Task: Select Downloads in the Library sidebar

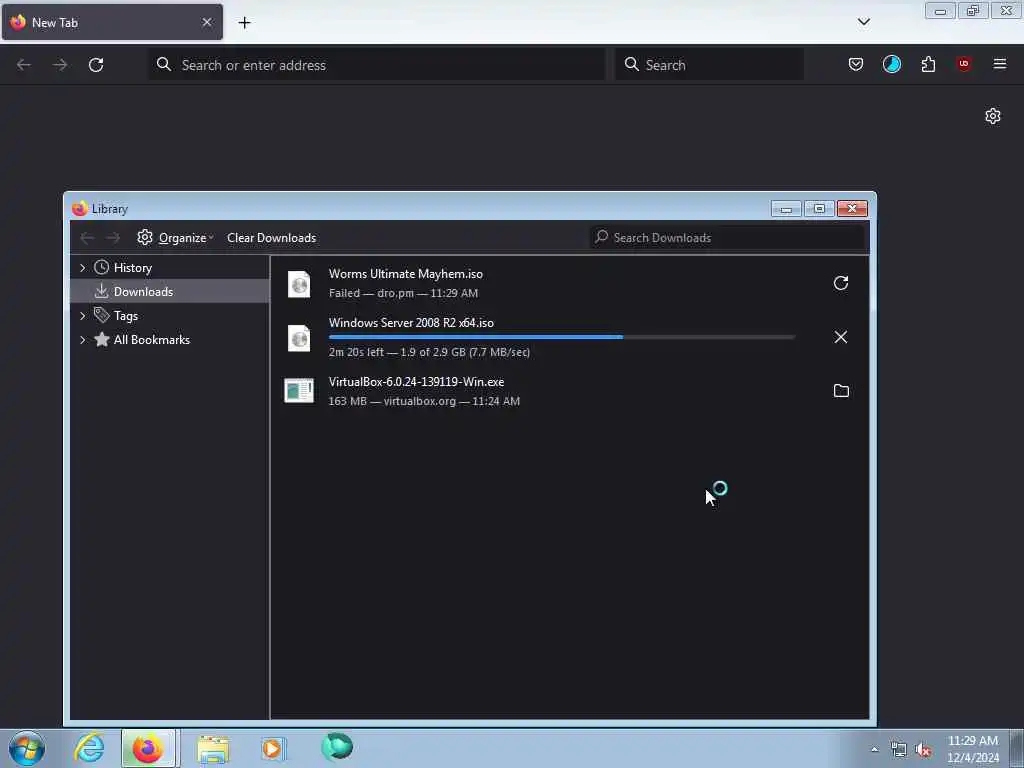Action: pyautogui.click(x=169, y=291)
